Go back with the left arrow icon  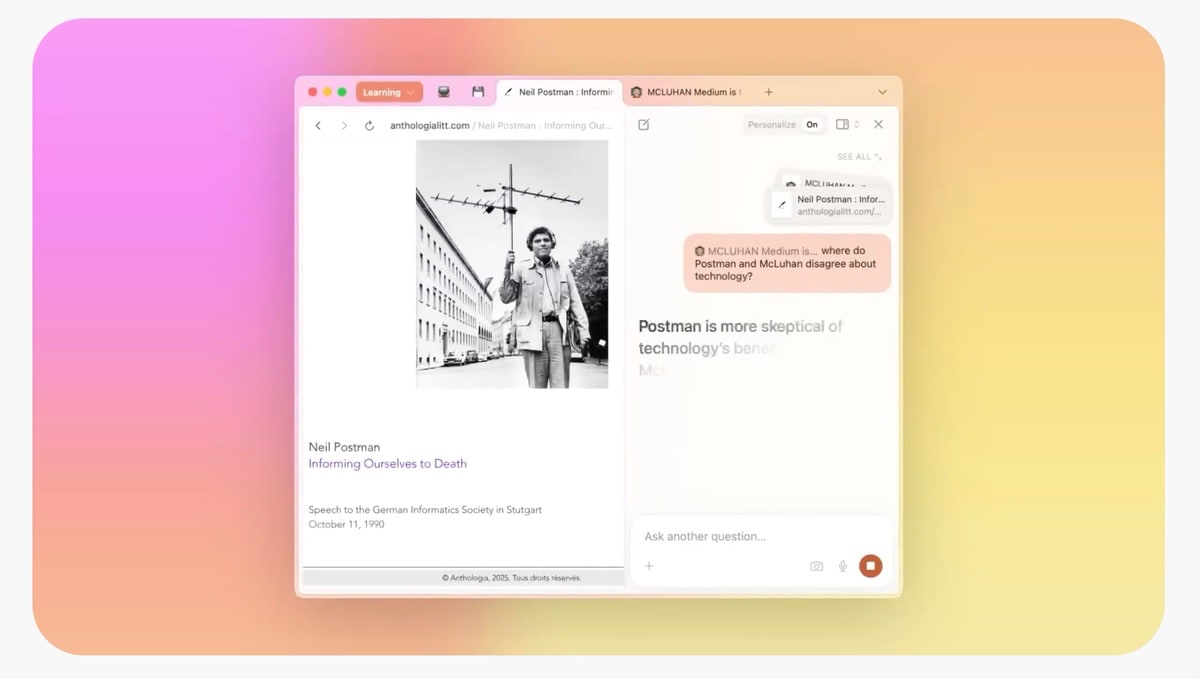[x=318, y=126]
